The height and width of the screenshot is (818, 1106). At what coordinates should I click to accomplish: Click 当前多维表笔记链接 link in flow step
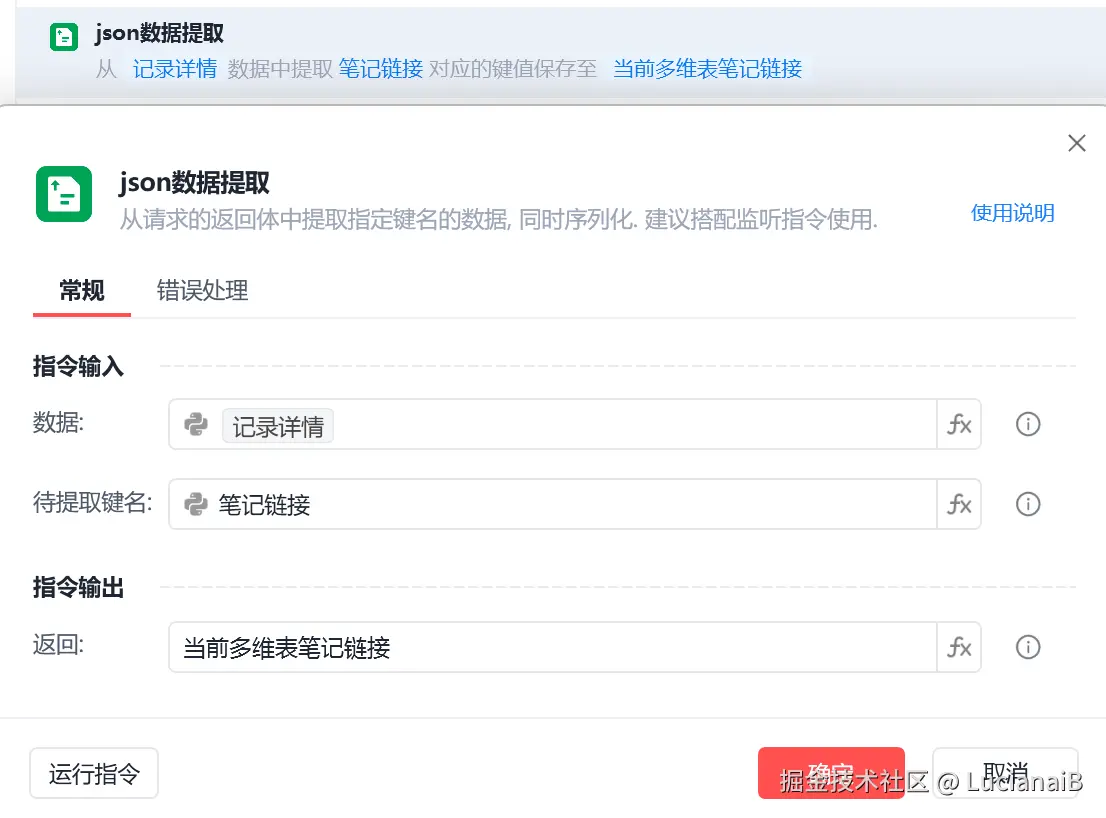(x=707, y=69)
